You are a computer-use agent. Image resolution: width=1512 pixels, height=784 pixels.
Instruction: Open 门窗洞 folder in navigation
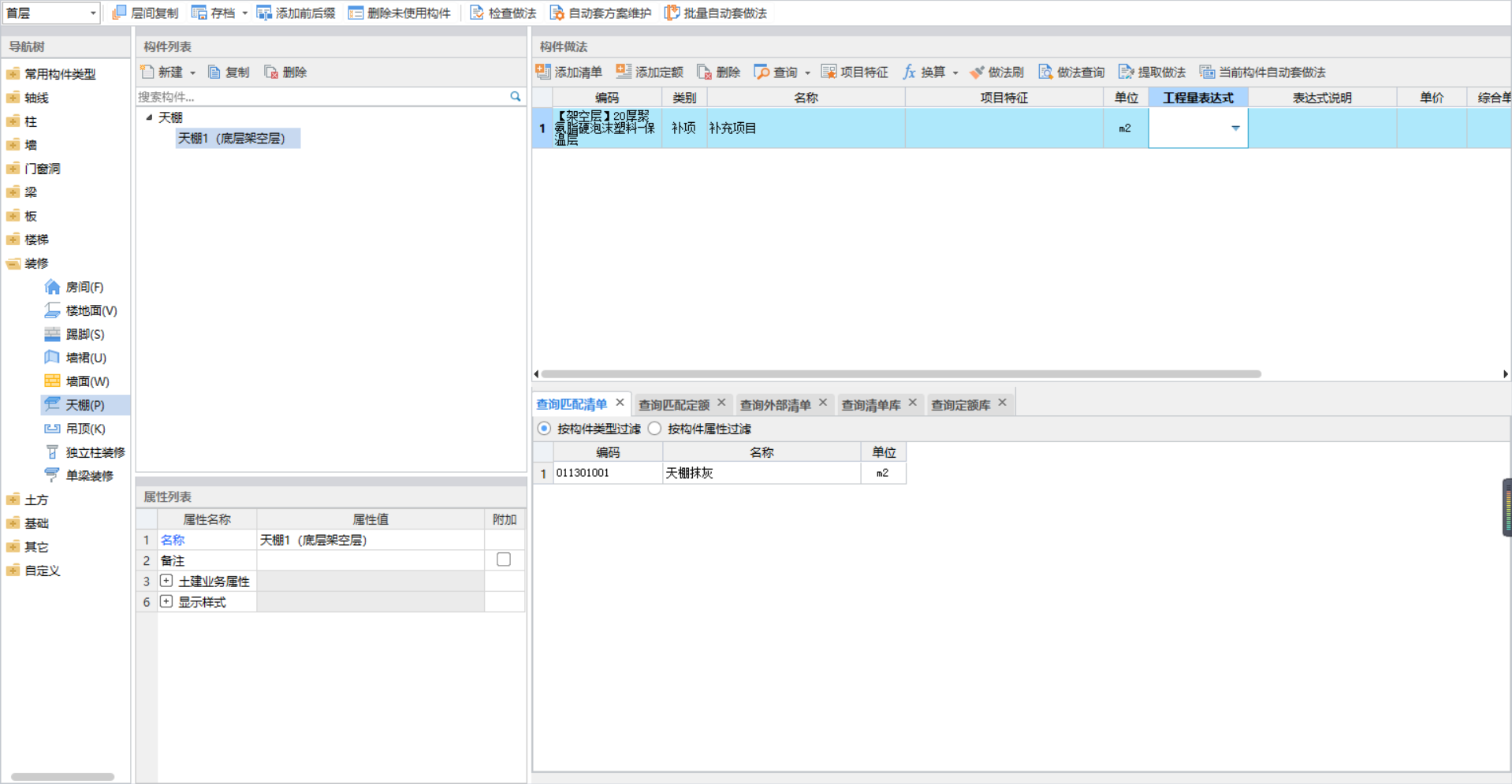click(33, 169)
